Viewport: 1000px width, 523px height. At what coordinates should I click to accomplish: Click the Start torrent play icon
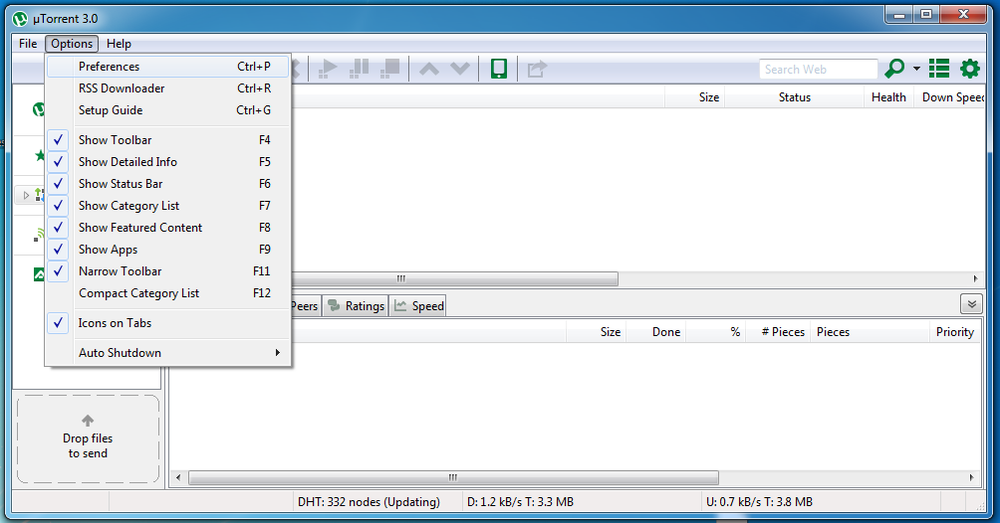328,68
